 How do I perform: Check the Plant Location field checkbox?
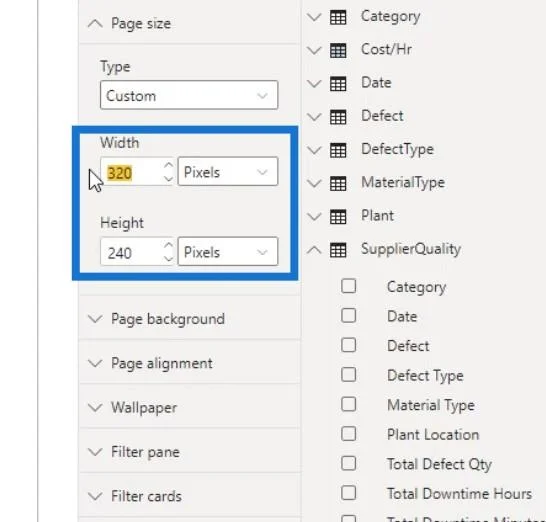tap(349, 434)
